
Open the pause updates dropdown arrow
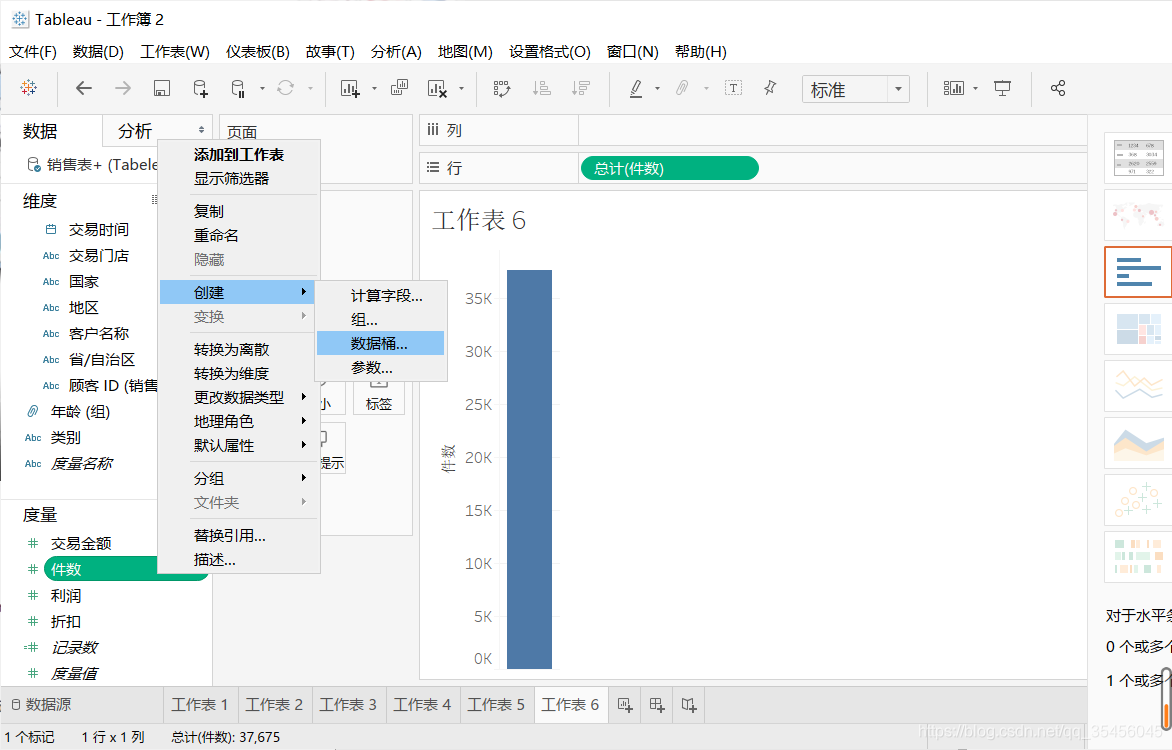pos(262,88)
